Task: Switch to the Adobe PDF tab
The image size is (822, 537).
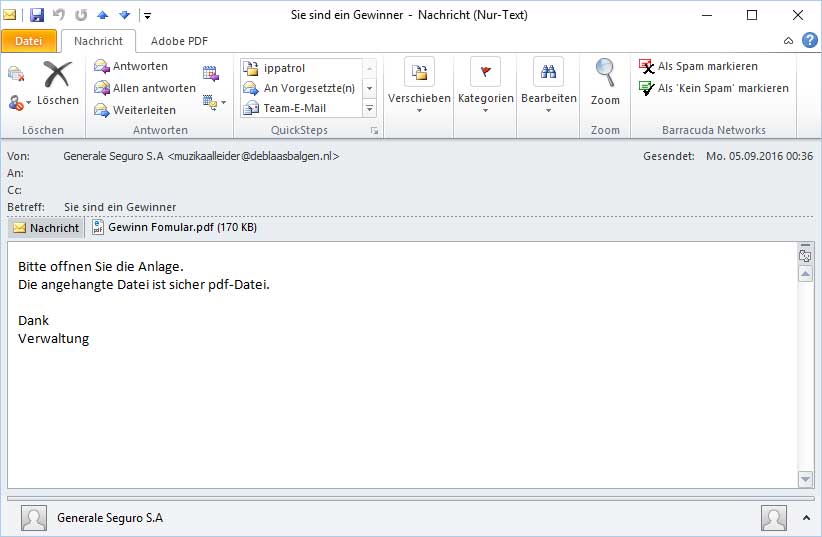Action: click(x=179, y=41)
